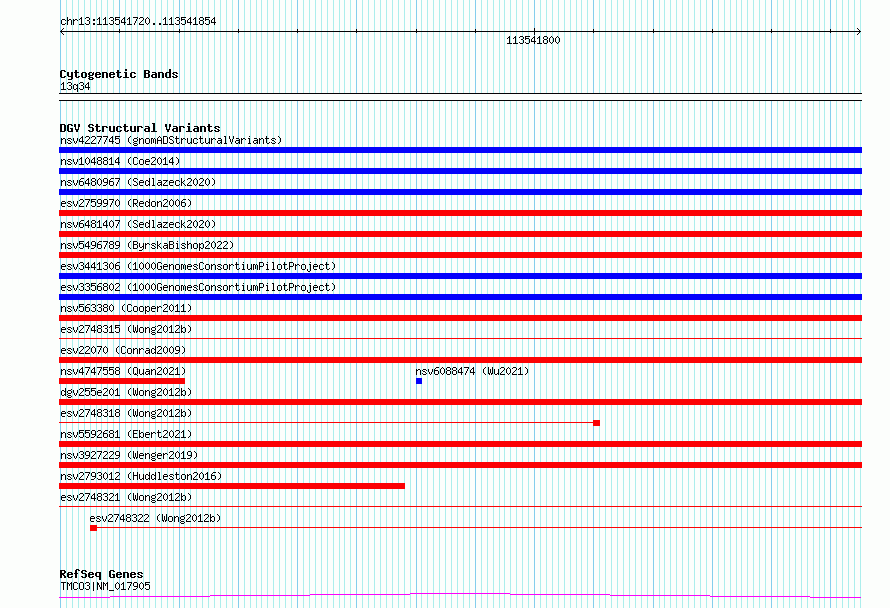Click the small blue nsv6088474 variant marker
Image resolution: width=890 pixels, height=608 pixels.
pos(419,381)
